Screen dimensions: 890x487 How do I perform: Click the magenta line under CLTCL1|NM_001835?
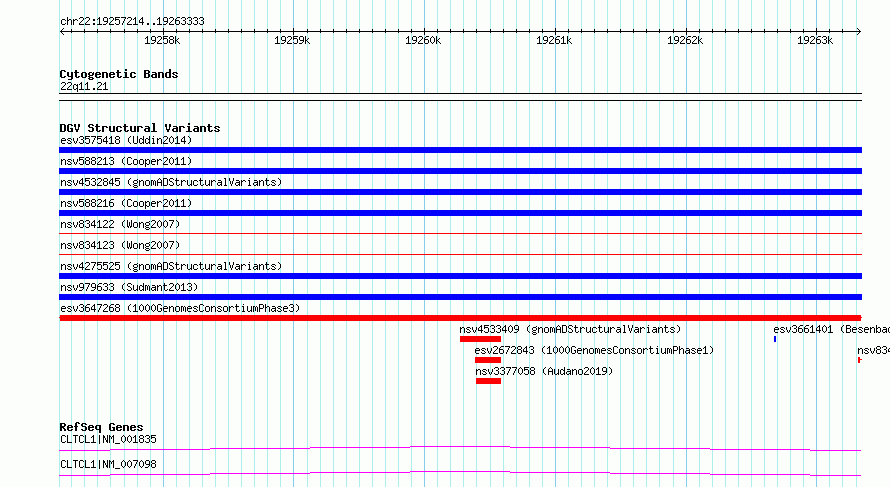click(x=460, y=448)
